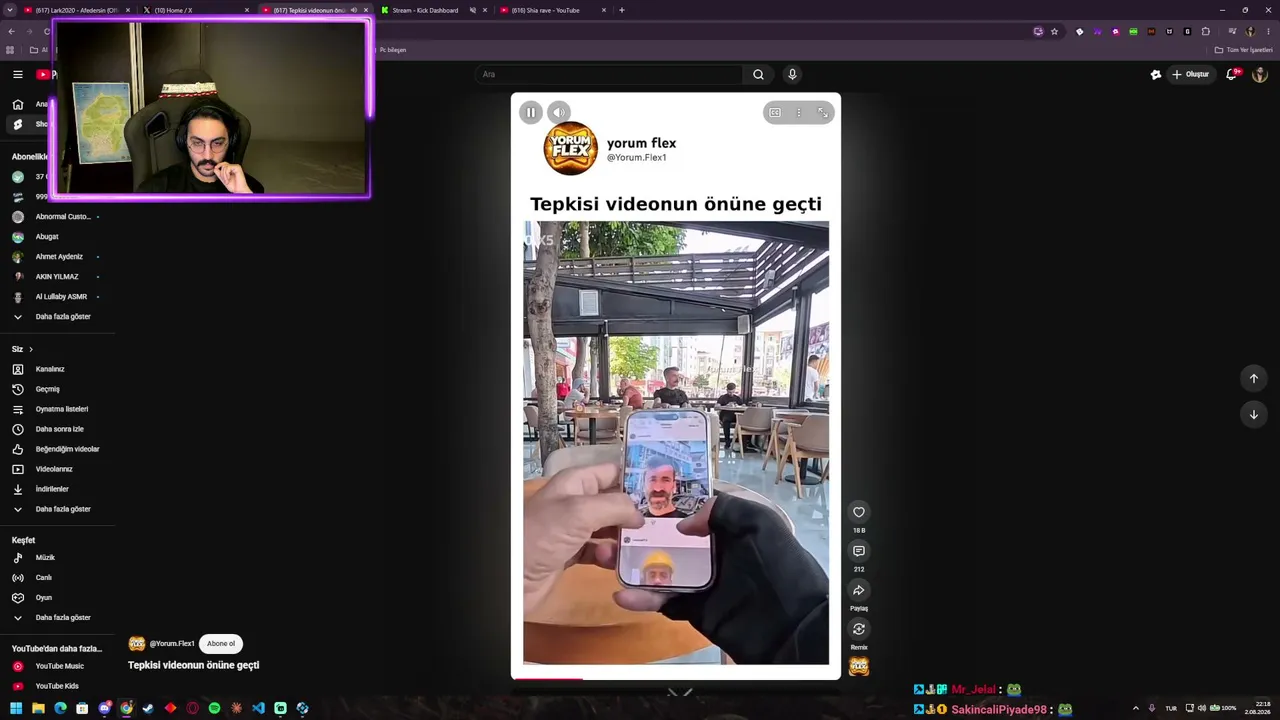Unmute the Kick Dashboard tab

click(x=473, y=10)
